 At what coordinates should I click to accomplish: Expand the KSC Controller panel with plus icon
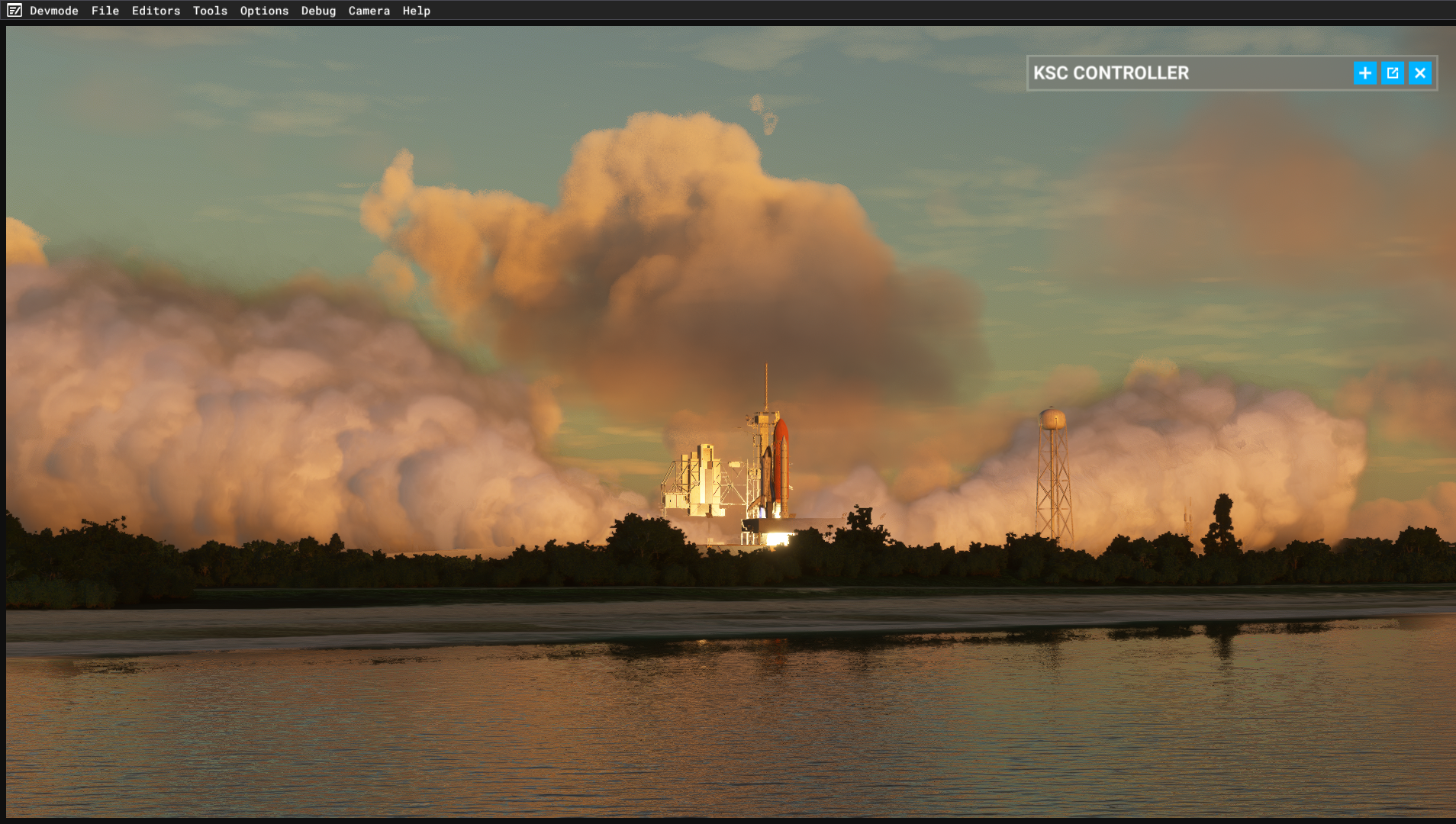click(x=1364, y=73)
